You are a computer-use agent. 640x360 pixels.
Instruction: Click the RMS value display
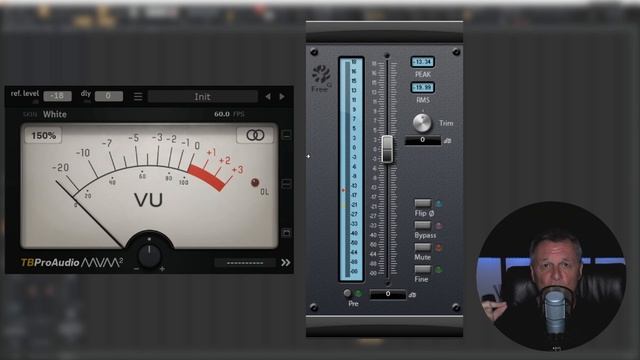pyautogui.click(x=422, y=87)
